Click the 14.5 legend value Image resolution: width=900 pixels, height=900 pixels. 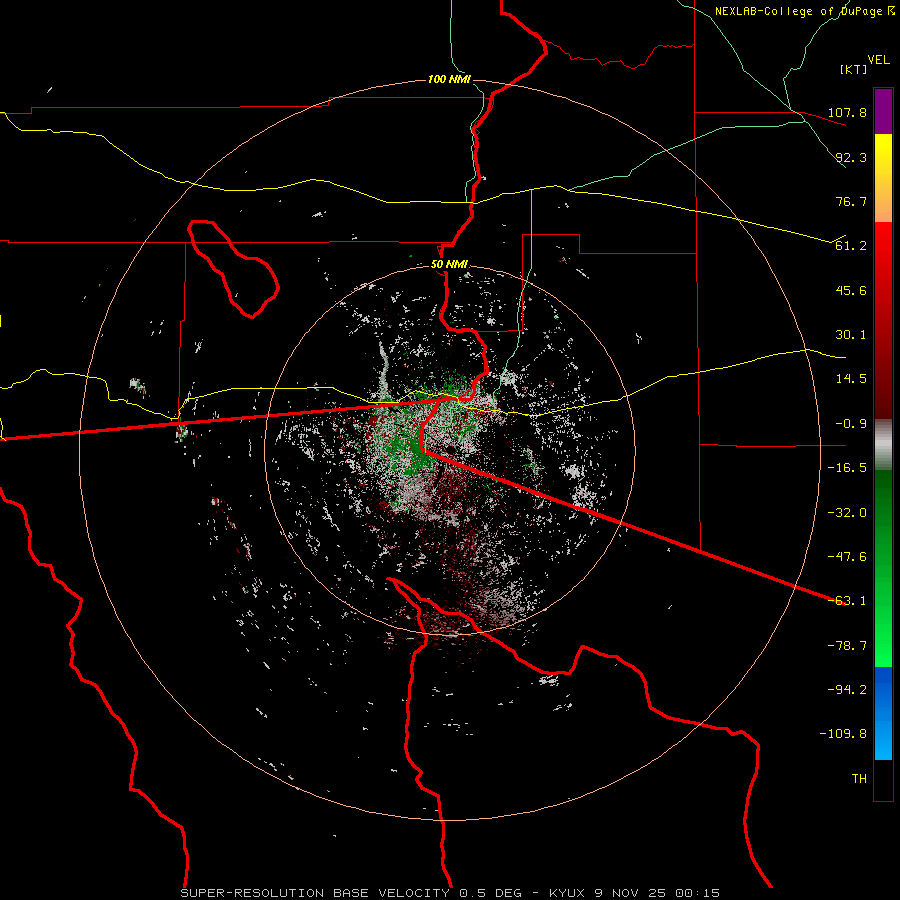point(851,379)
